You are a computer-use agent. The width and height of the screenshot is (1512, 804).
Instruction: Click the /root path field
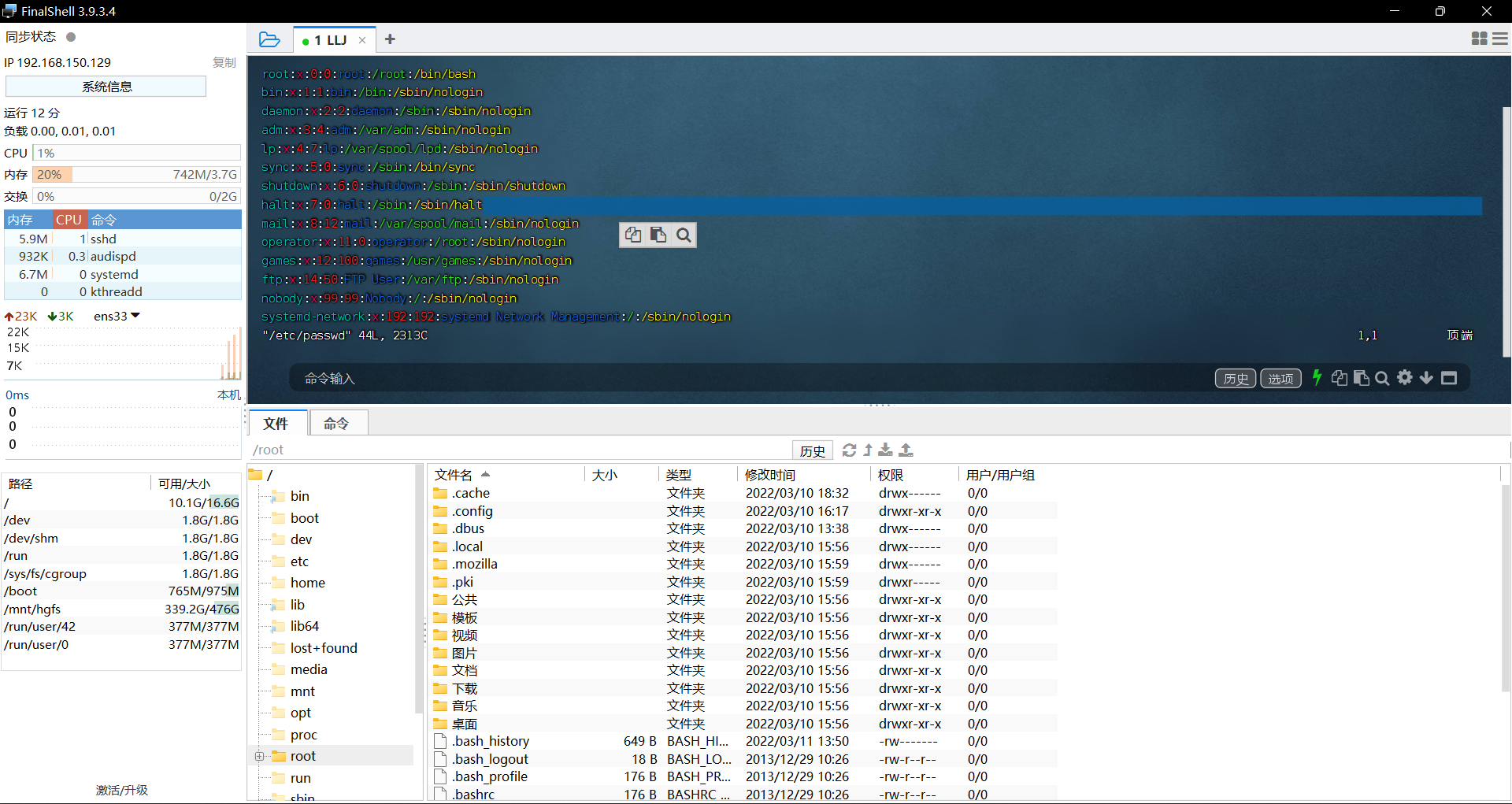point(520,450)
